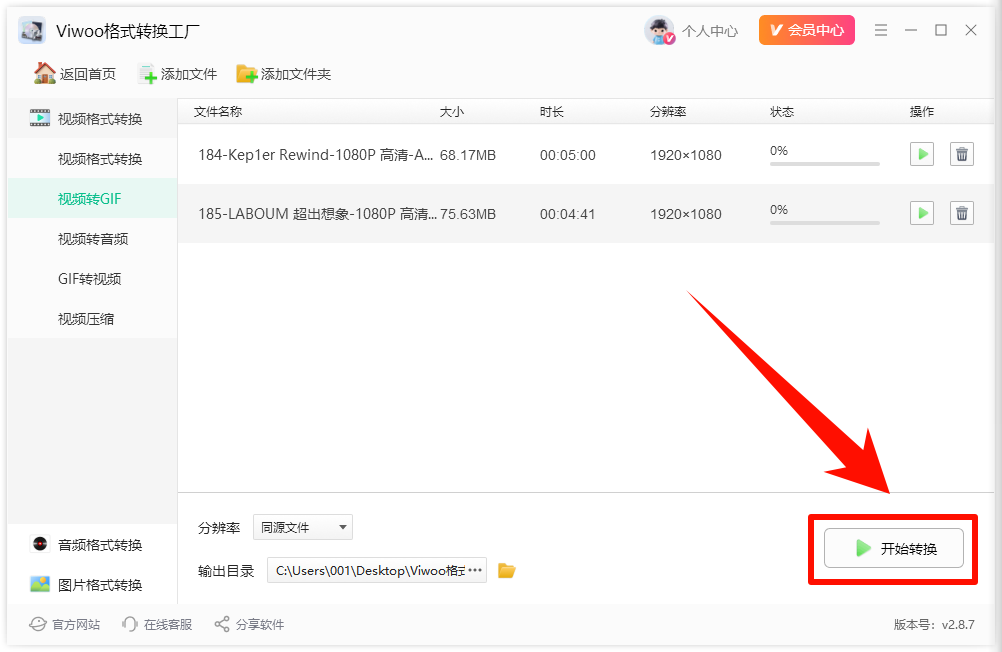
Task: Open 会员中心 membership button
Action: tap(806, 30)
